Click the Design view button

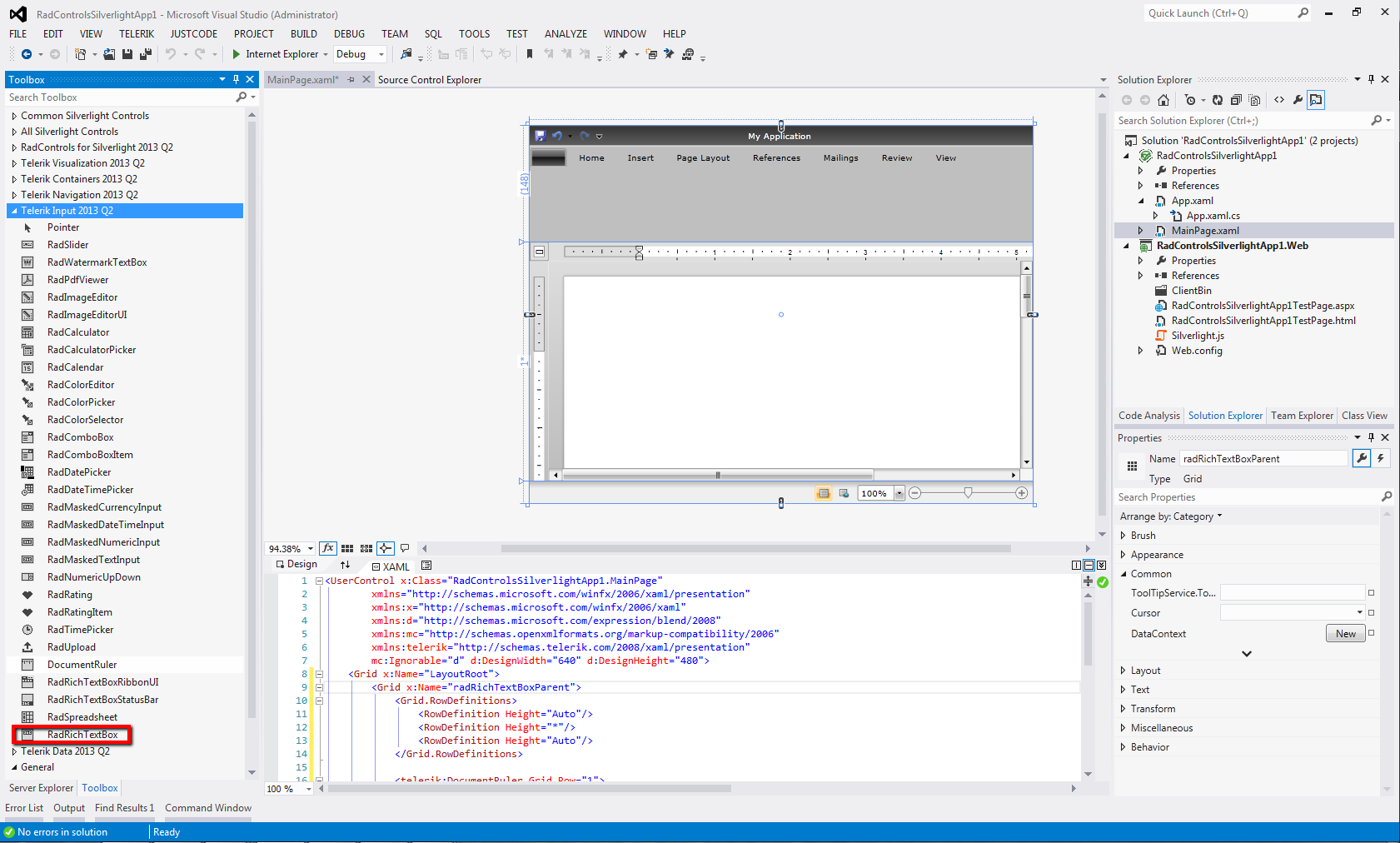296,565
